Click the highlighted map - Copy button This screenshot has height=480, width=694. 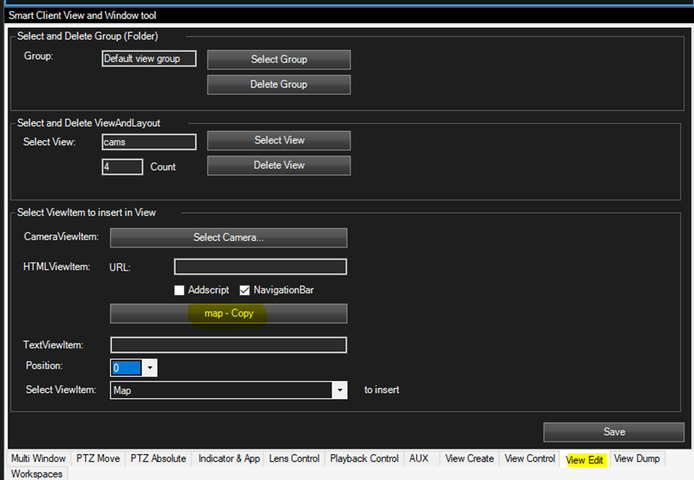tap(228, 313)
